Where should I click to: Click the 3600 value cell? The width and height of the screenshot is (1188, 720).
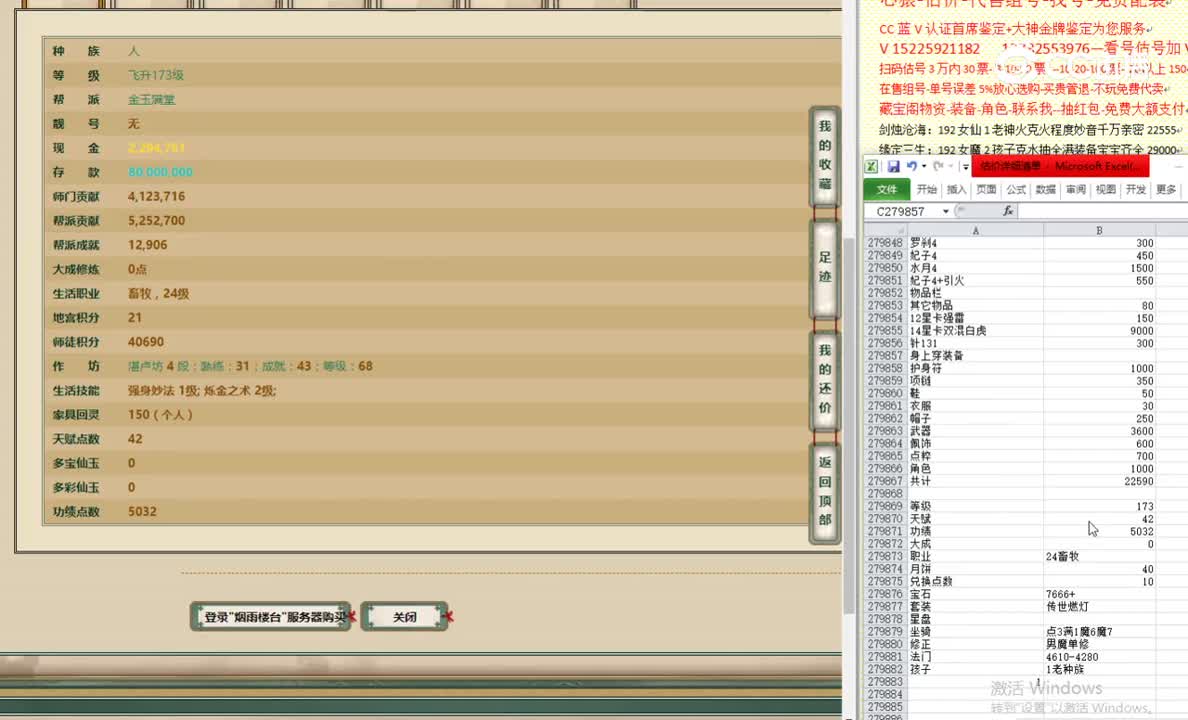point(1099,430)
